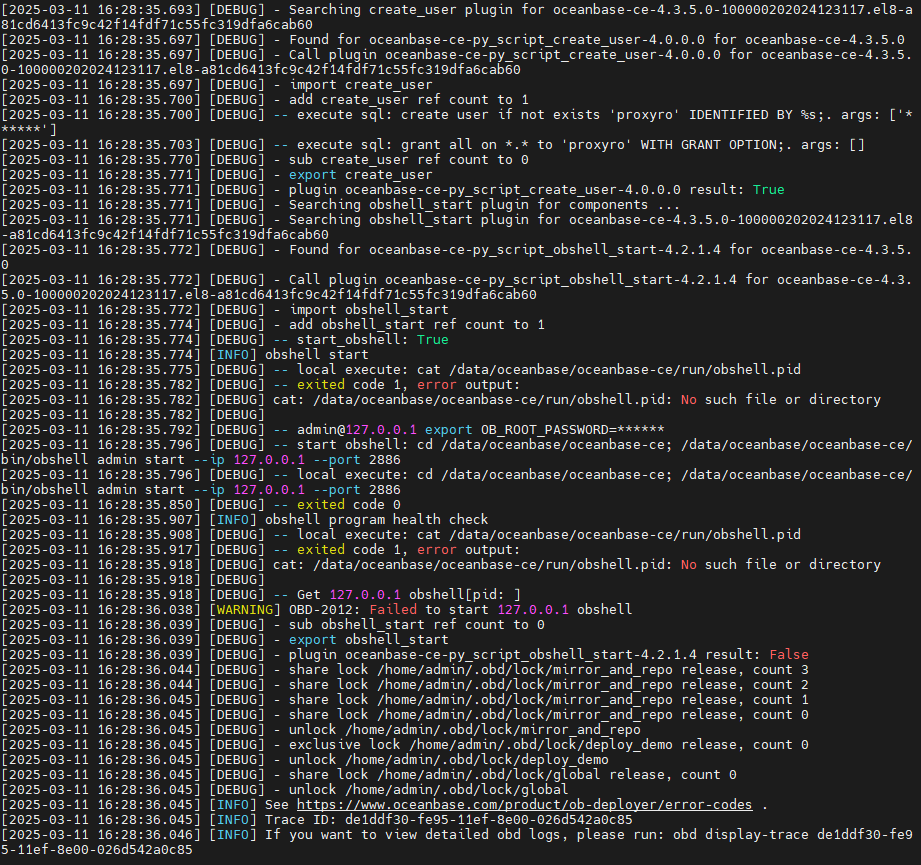The height and width of the screenshot is (865, 921).
Task: Select mirror_and_repo release 'count 2' line
Action: pyautogui.click(x=405, y=685)
